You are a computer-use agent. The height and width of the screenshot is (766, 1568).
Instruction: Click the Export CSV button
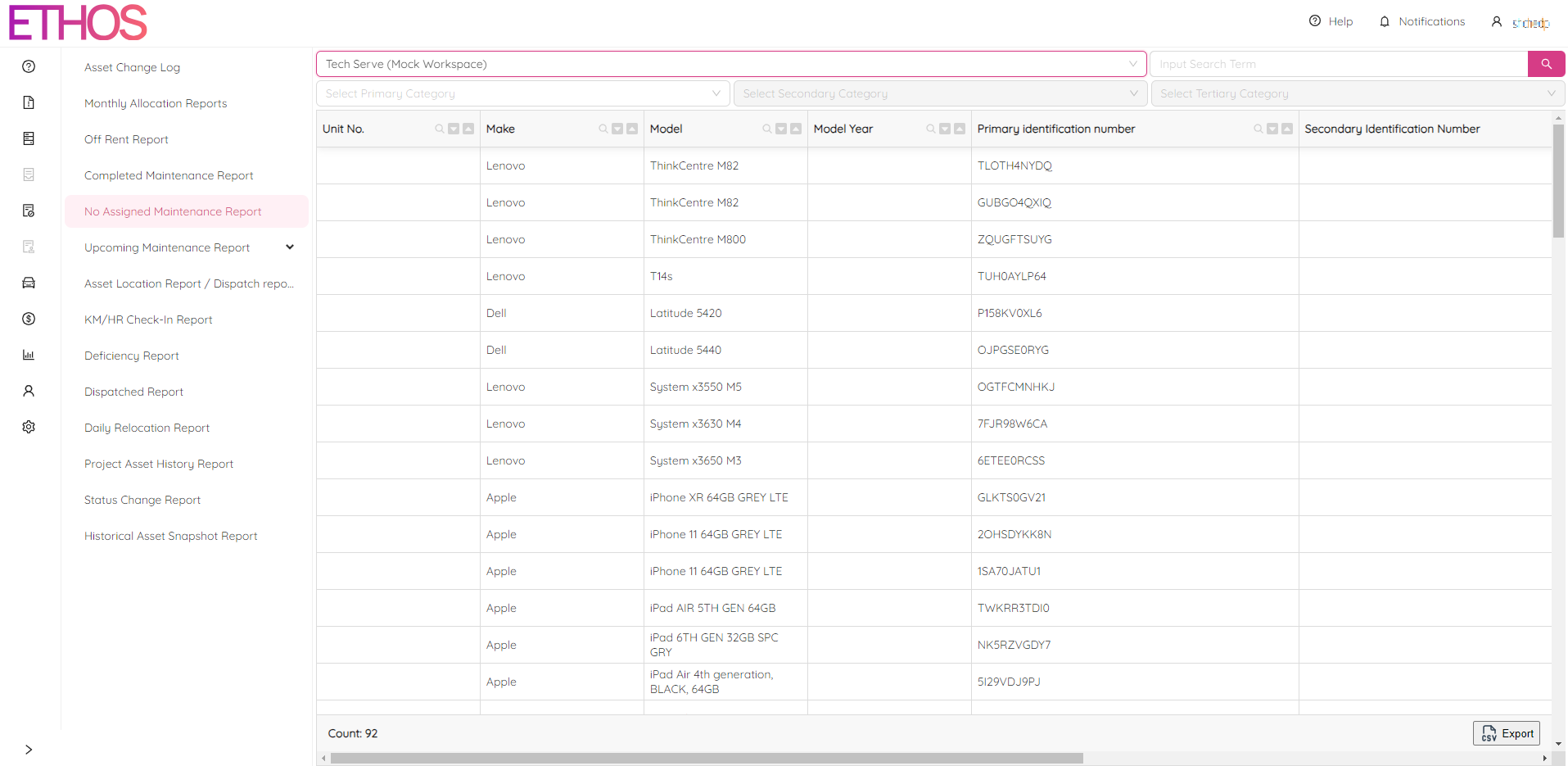[1507, 733]
